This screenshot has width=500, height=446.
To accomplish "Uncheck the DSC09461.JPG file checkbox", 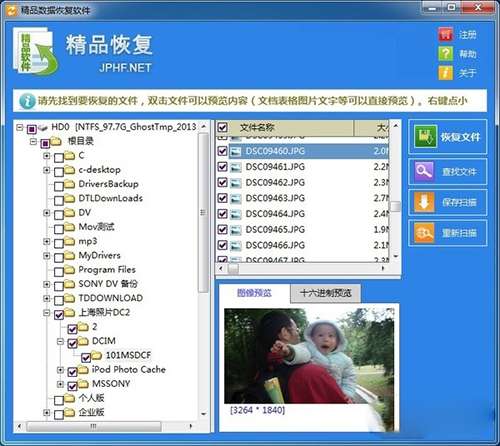I will click(222, 167).
